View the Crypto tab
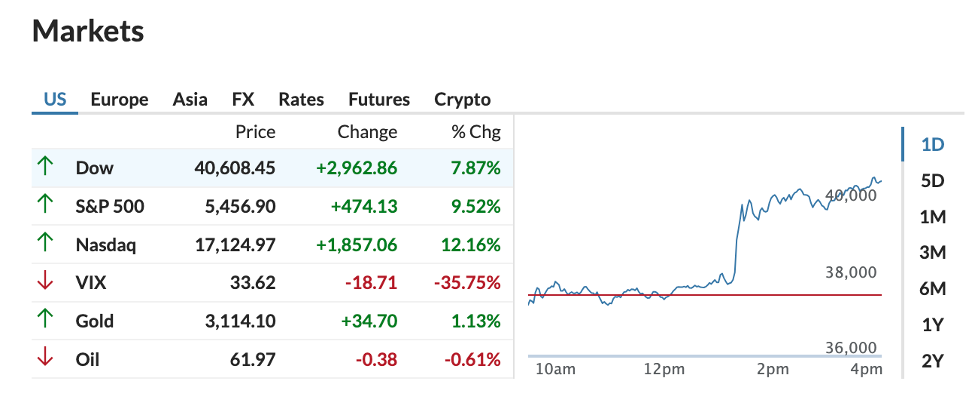 pyautogui.click(x=462, y=99)
